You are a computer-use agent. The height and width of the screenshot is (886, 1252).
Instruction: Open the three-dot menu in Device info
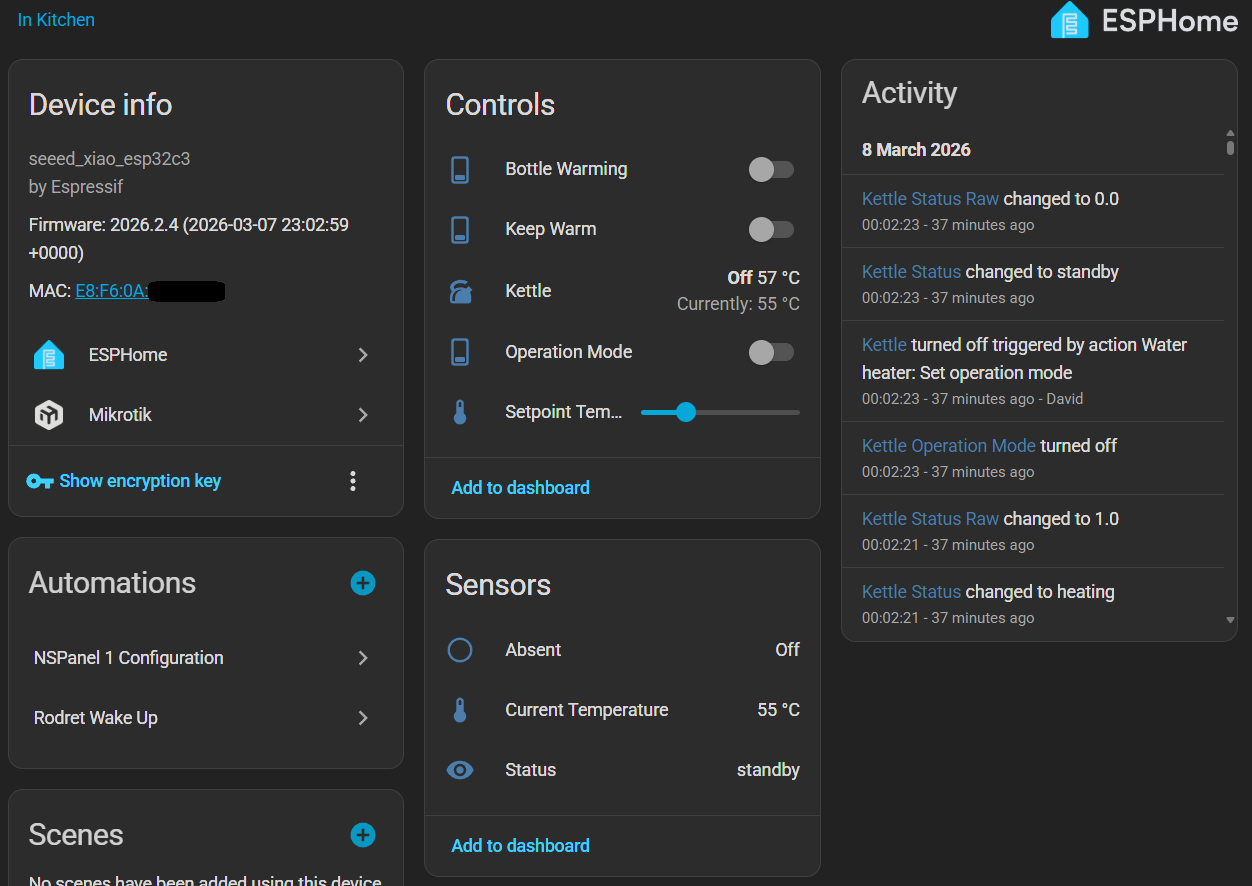click(353, 481)
